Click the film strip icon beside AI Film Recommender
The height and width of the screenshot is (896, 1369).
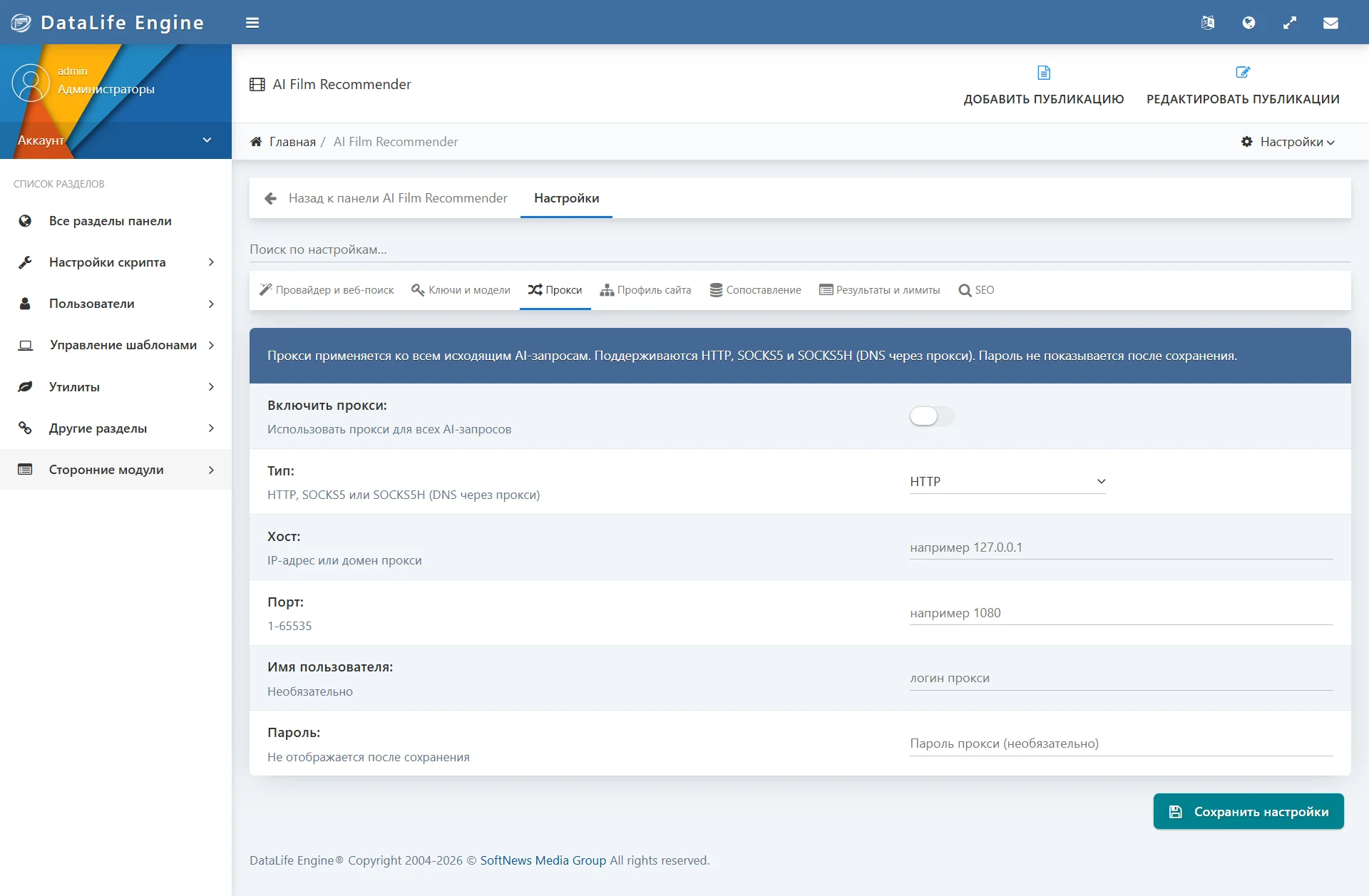tap(257, 84)
